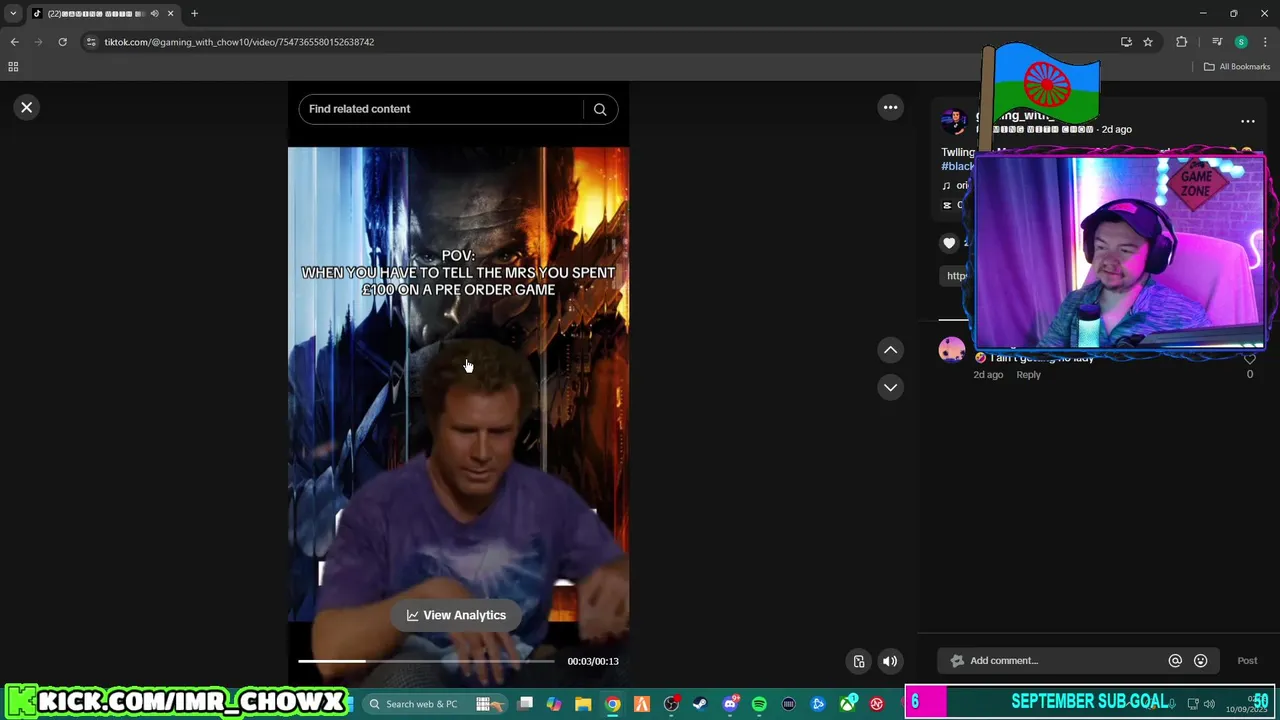Open Copilot from taskbar
Image resolution: width=1280 pixels, height=720 pixels.
coord(554,704)
